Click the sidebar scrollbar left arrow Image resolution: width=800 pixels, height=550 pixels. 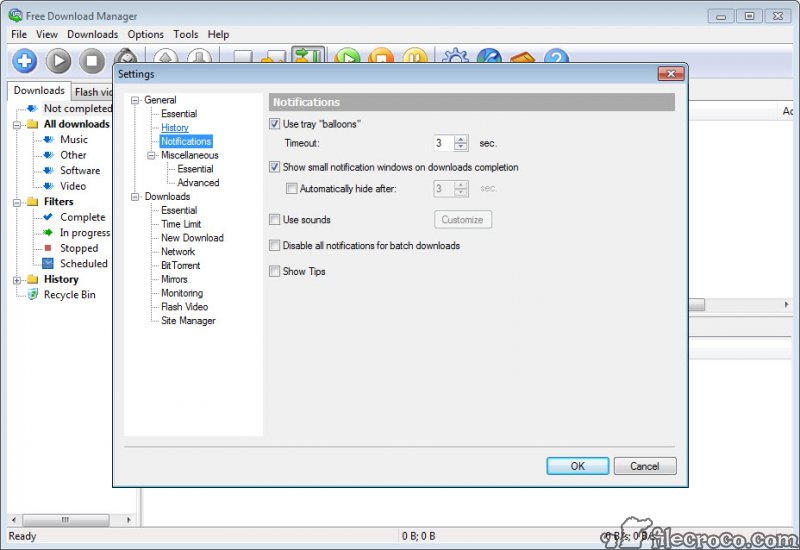[14, 520]
